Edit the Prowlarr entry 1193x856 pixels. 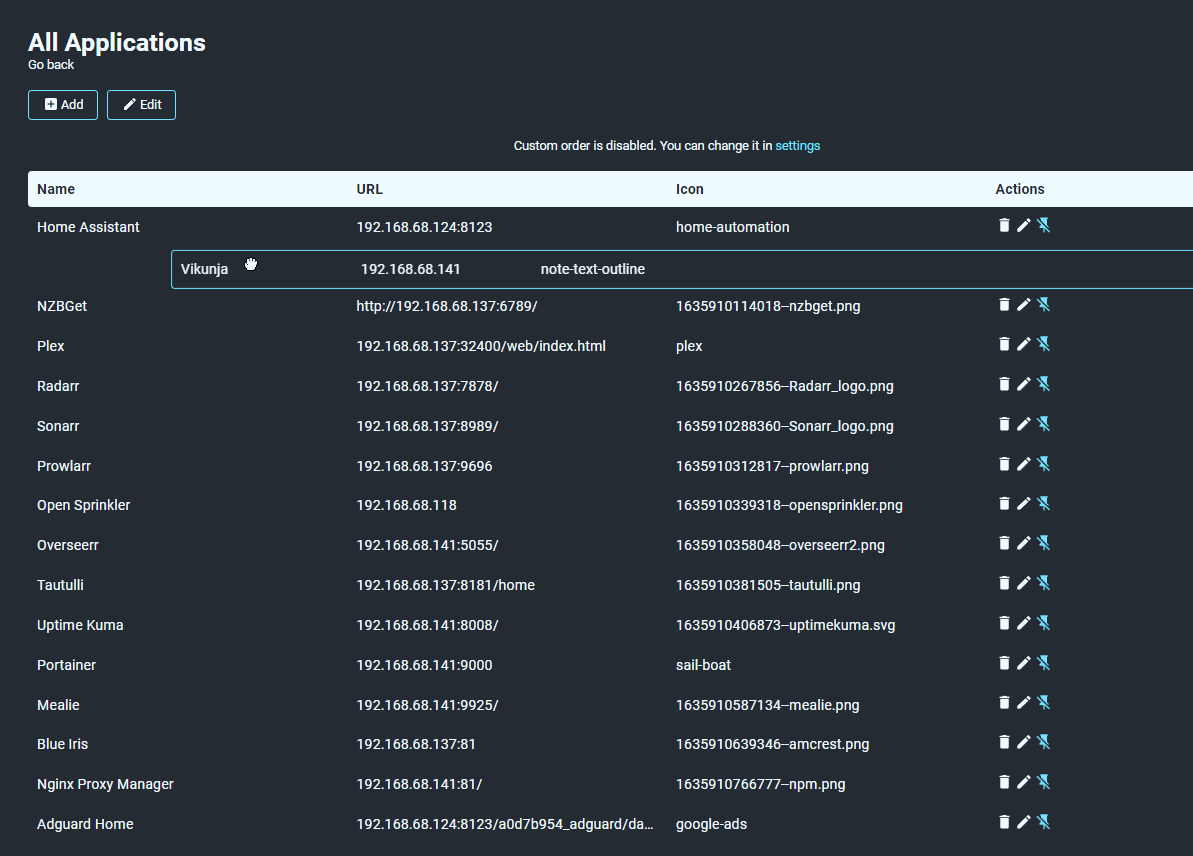[1024, 464]
